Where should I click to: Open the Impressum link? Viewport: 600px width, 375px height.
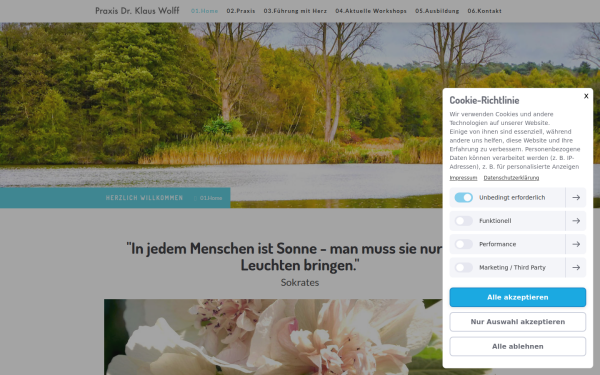(x=463, y=178)
